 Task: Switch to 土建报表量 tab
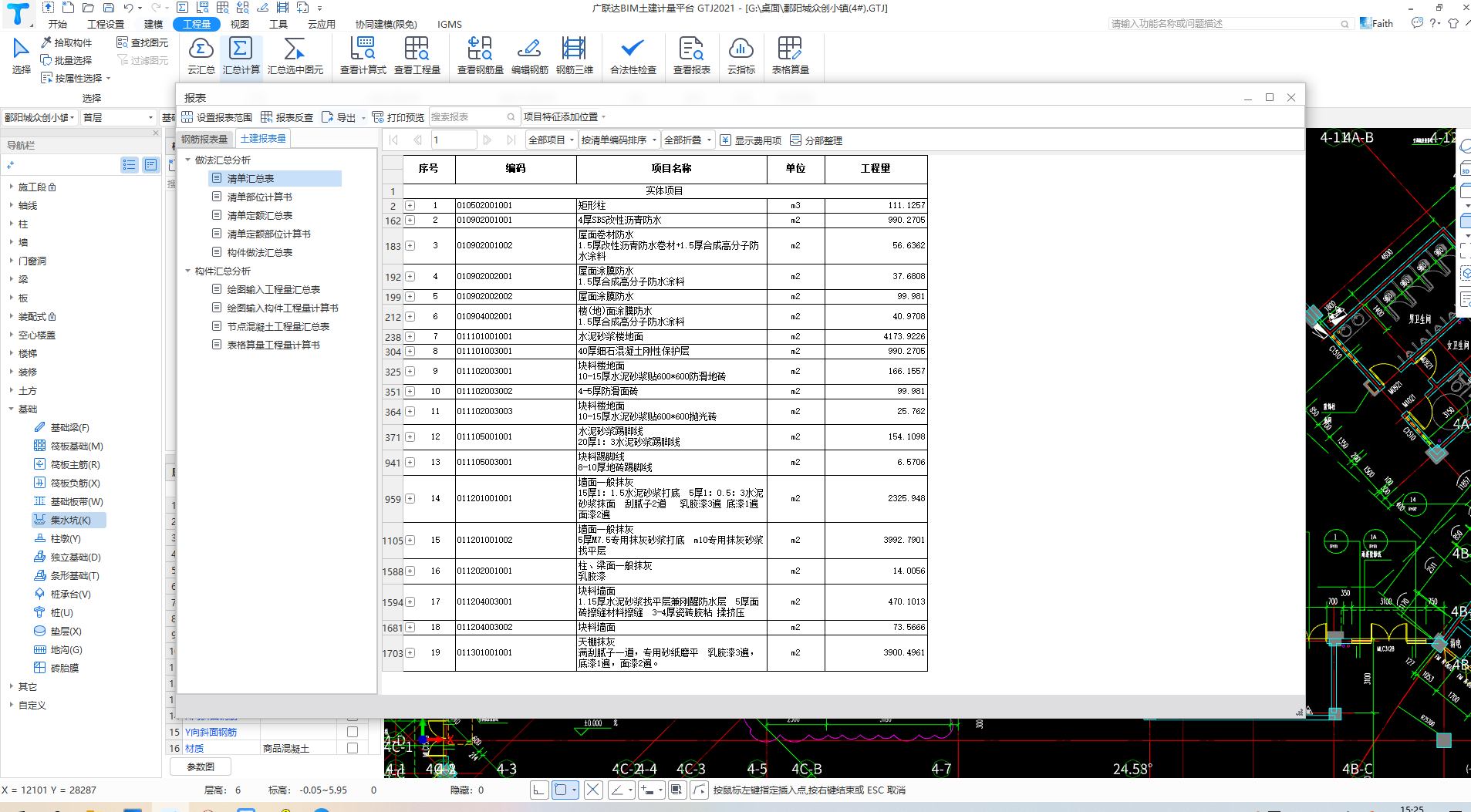pos(263,138)
